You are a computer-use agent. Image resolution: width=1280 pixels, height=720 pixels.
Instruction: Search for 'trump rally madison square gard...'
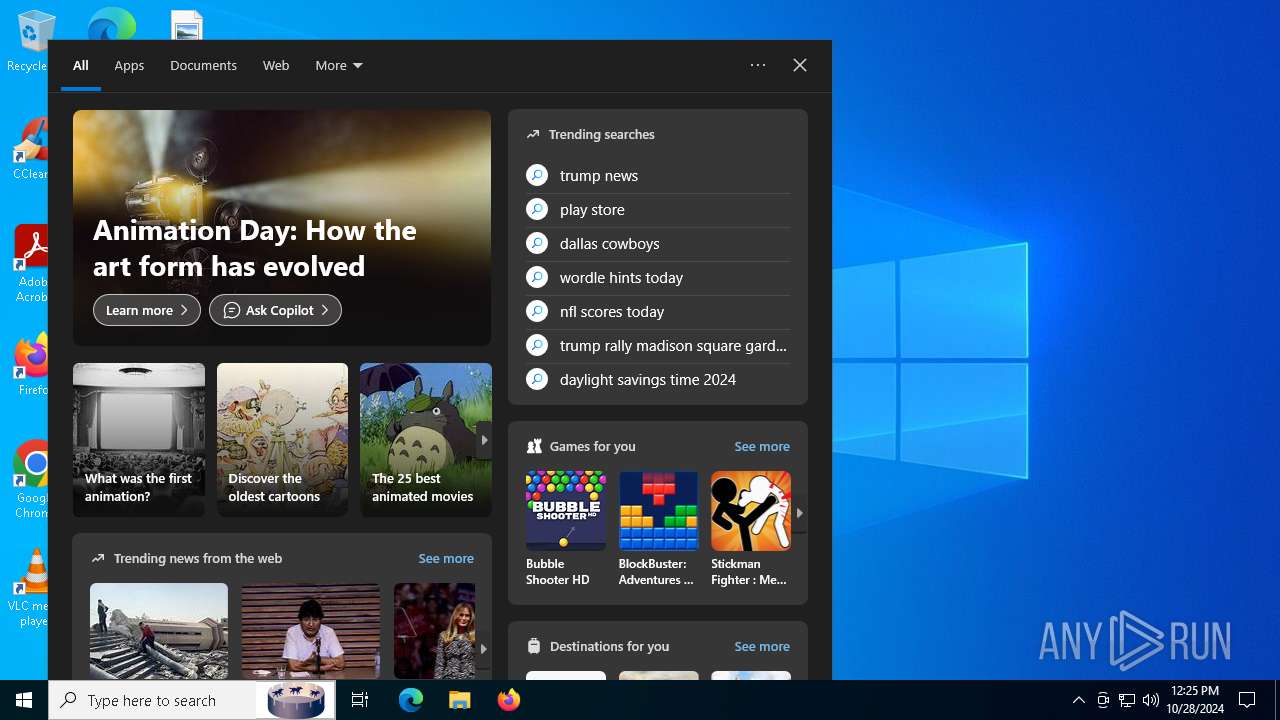point(658,345)
